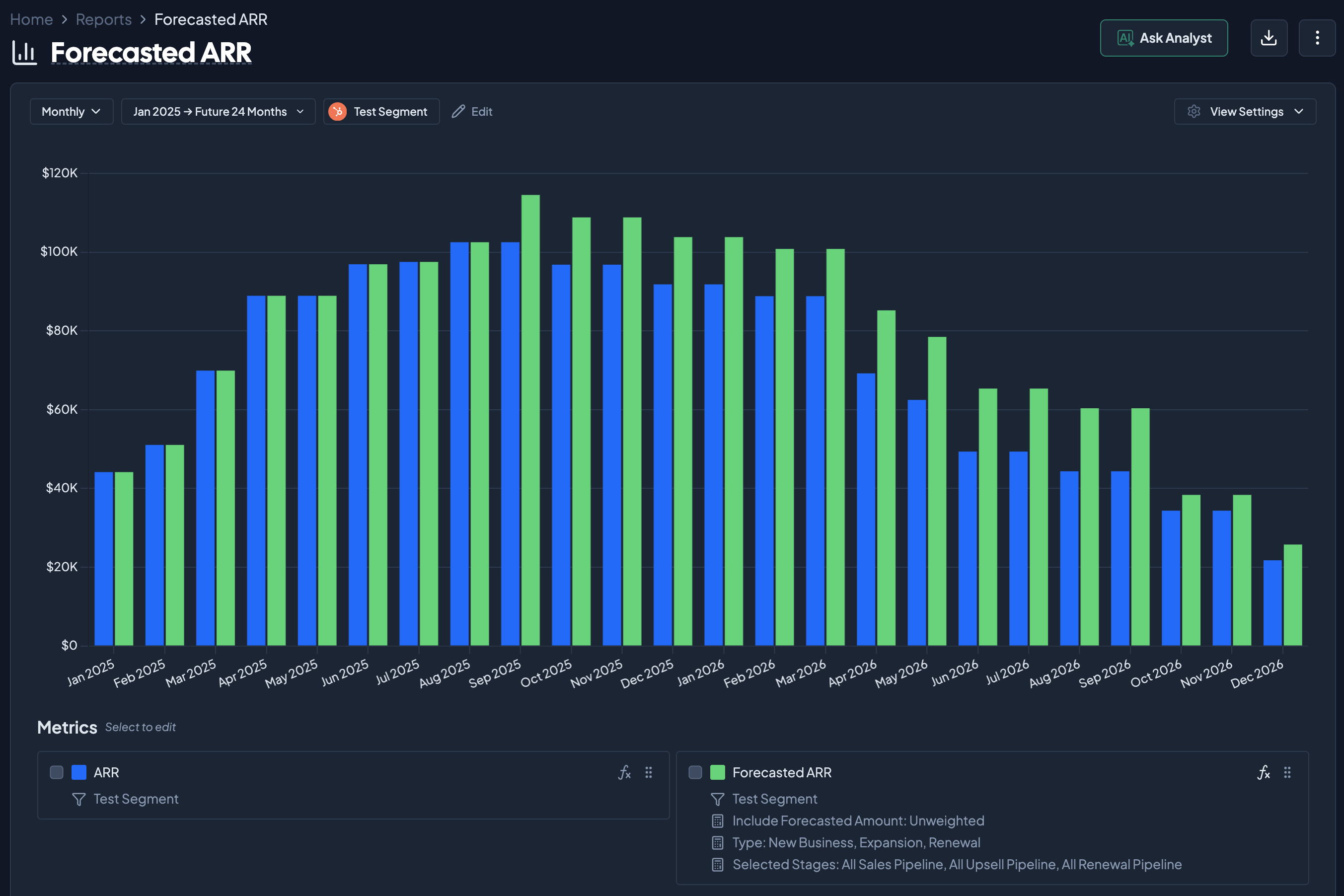Click the Test Segment filter button
Viewport: 1344px width, 896px height.
390,111
